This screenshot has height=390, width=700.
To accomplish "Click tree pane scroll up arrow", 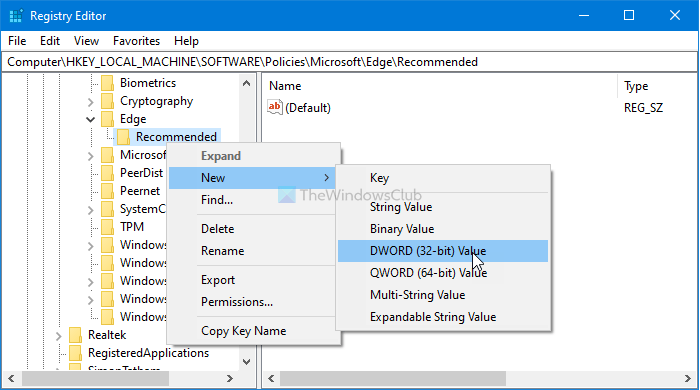I will 246,83.
